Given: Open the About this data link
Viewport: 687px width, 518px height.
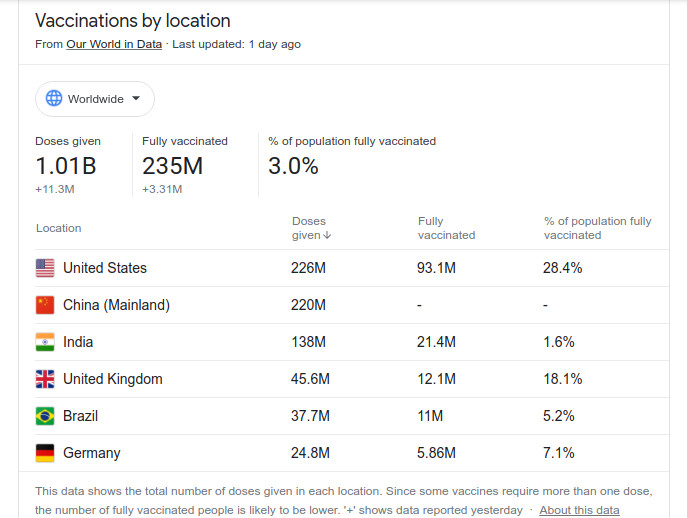Looking at the screenshot, I should [x=579, y=510].
